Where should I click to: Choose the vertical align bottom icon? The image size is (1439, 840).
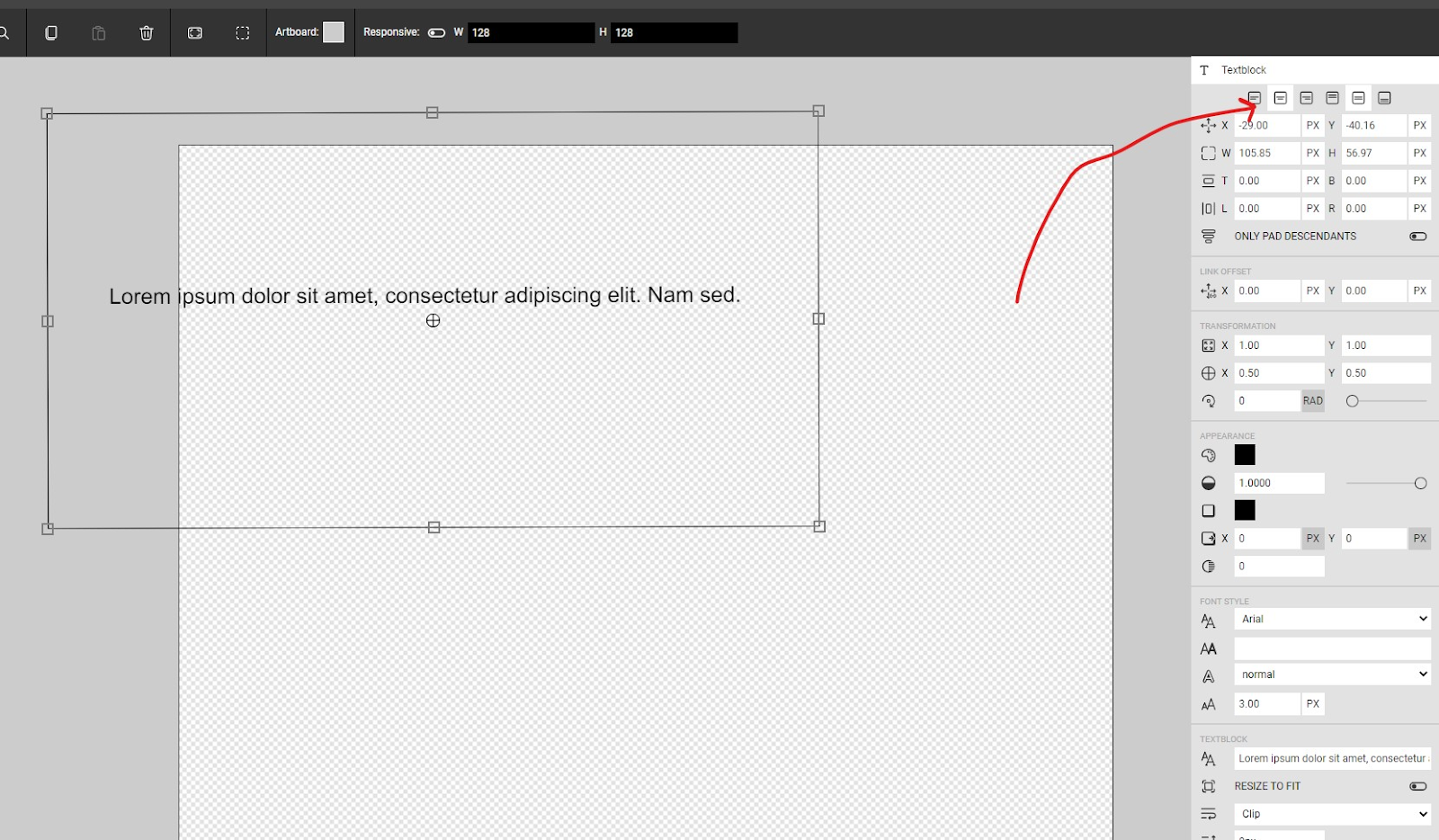click(1385, 98)
